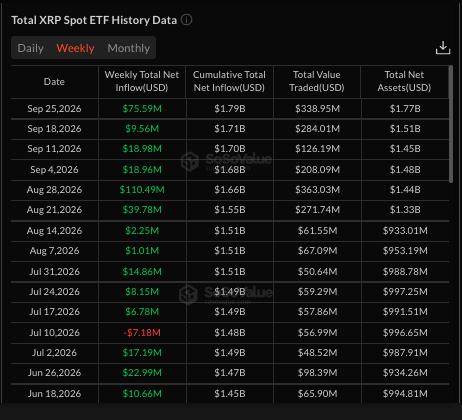This screenshot has height=420, width=462.
Task: Click the $1.47B cumulative inflow value
Action: (x=230, y=373)
